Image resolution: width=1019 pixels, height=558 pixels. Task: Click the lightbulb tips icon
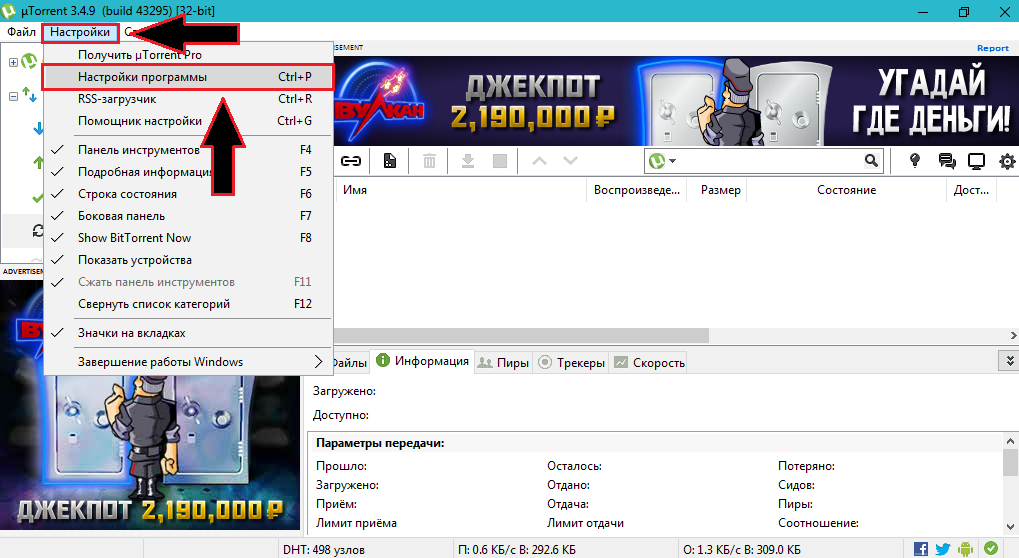pos(915,160)
